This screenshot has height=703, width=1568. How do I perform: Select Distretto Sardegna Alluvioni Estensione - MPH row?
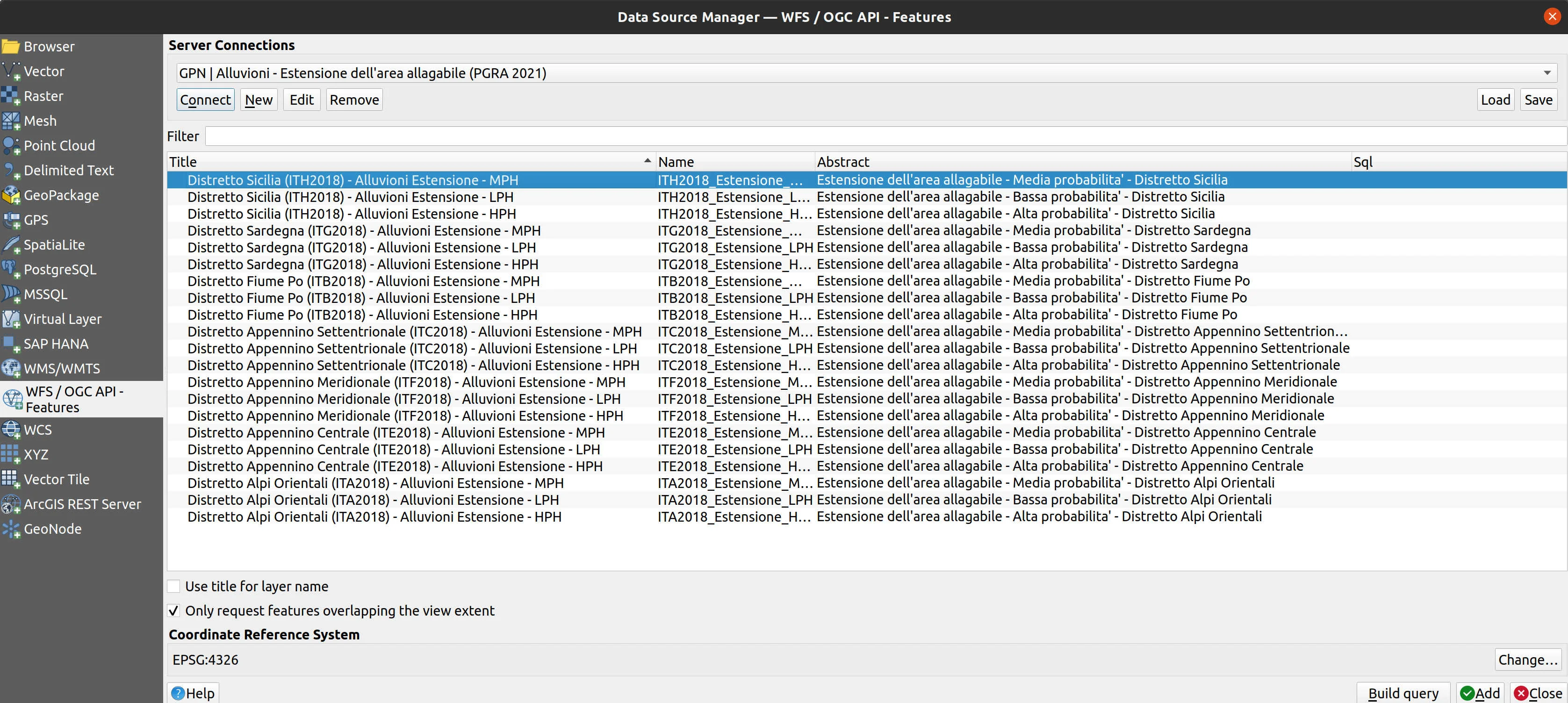tap(867, 231)
